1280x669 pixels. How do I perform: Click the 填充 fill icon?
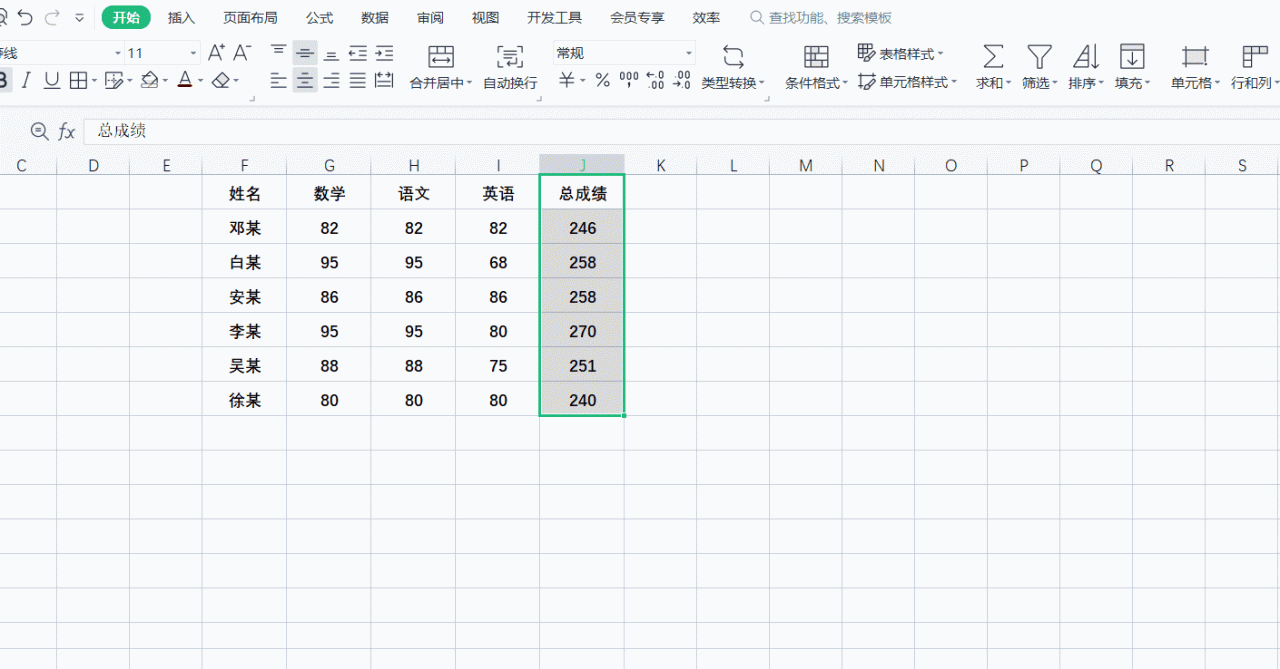[x=1132, y=57]
